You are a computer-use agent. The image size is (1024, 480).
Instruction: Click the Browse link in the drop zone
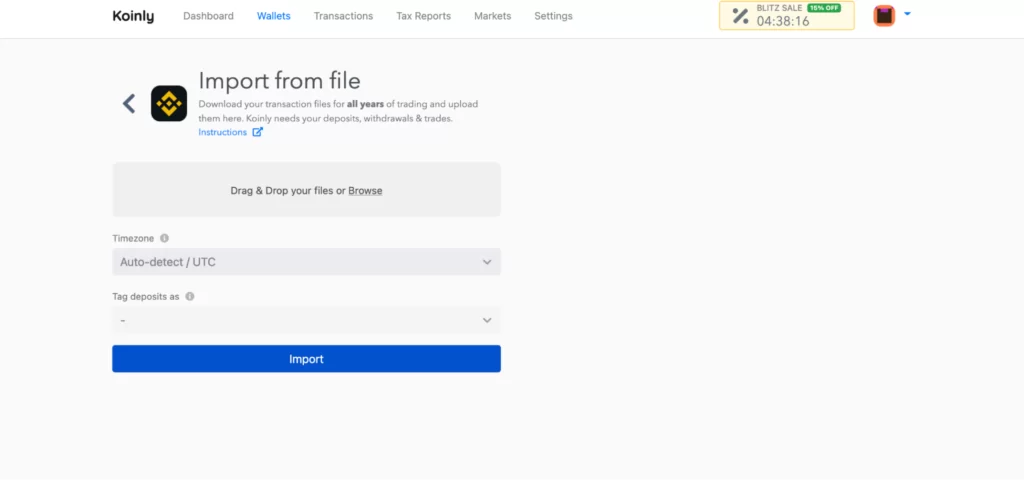click(365, 191)
